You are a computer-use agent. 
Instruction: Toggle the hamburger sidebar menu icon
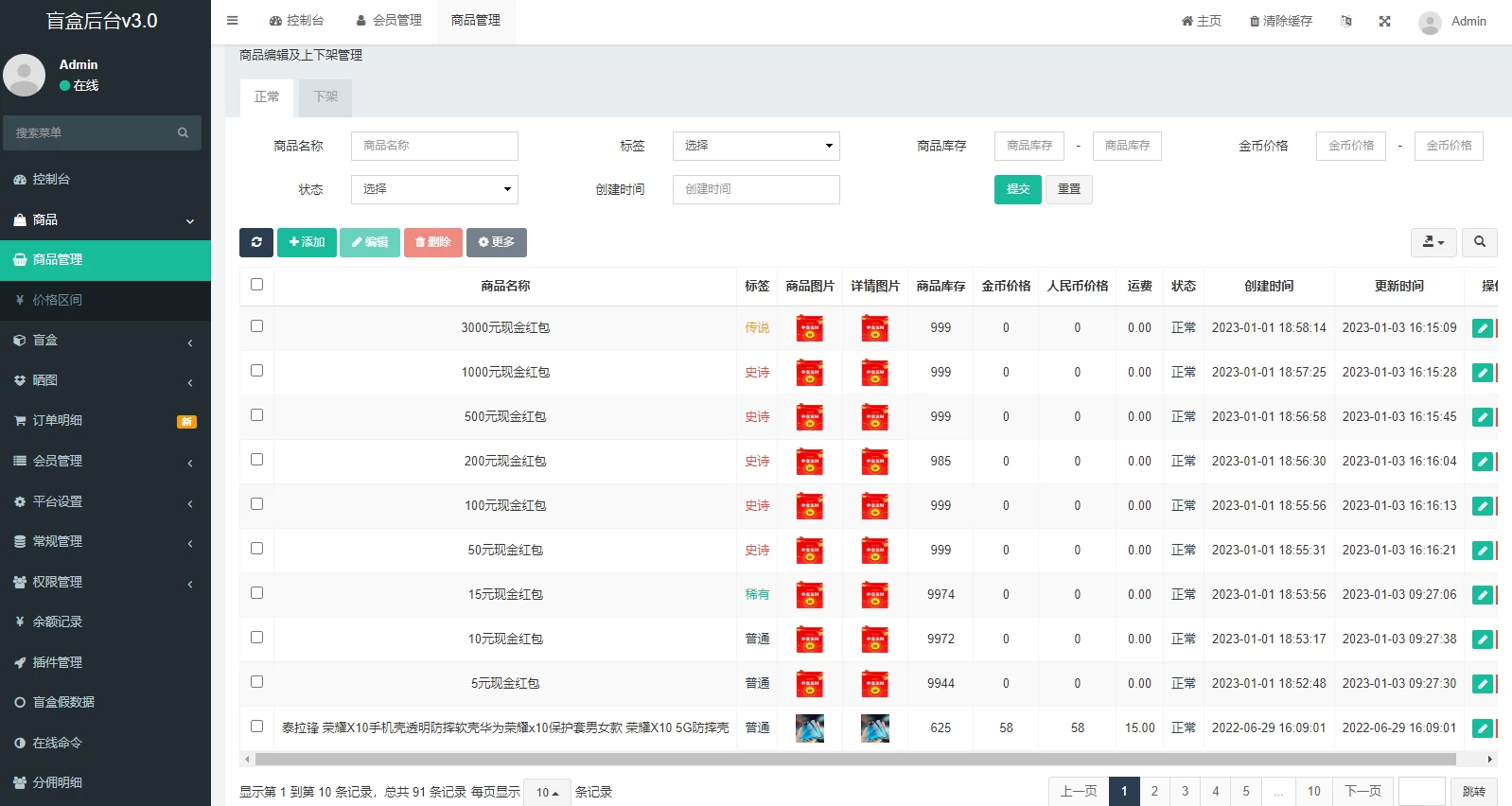click(233, 21)
